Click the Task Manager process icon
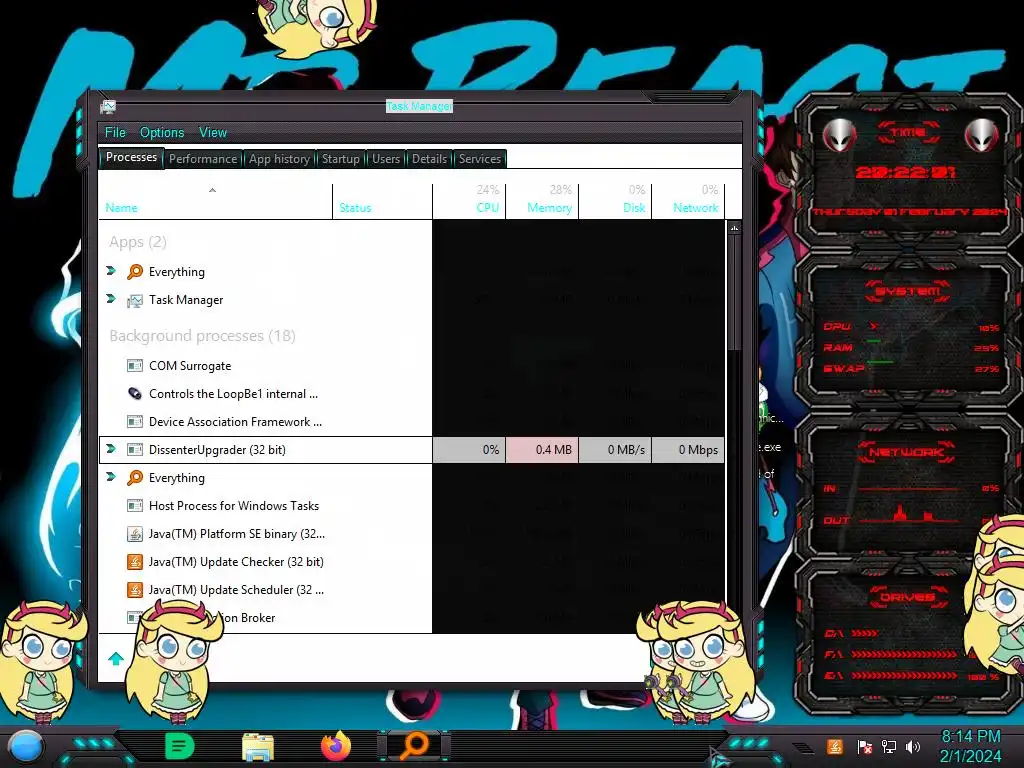 [135, 300]
